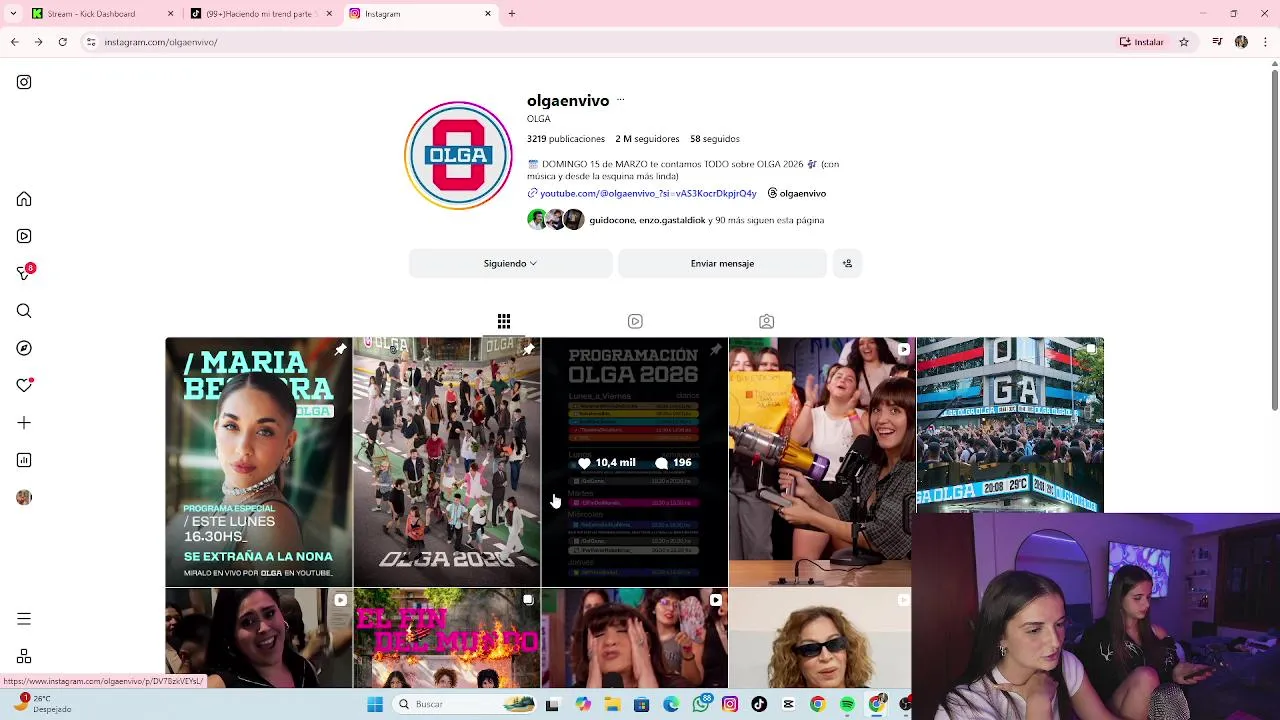Open the dashboard insights icon
Viewport: 1280px width, 720px height.
point(24,460)
